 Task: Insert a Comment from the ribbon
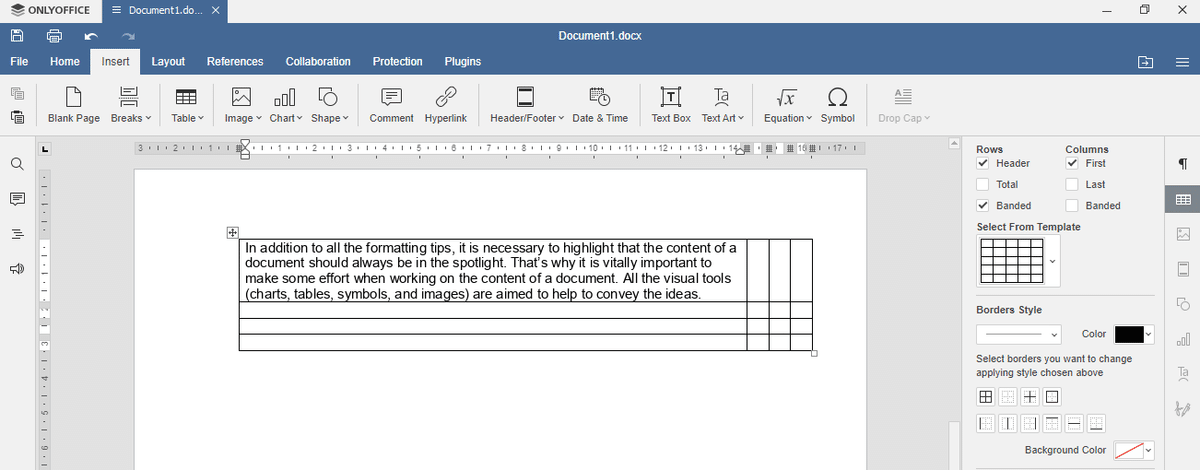pyautogui.click(x=391, y=105)
